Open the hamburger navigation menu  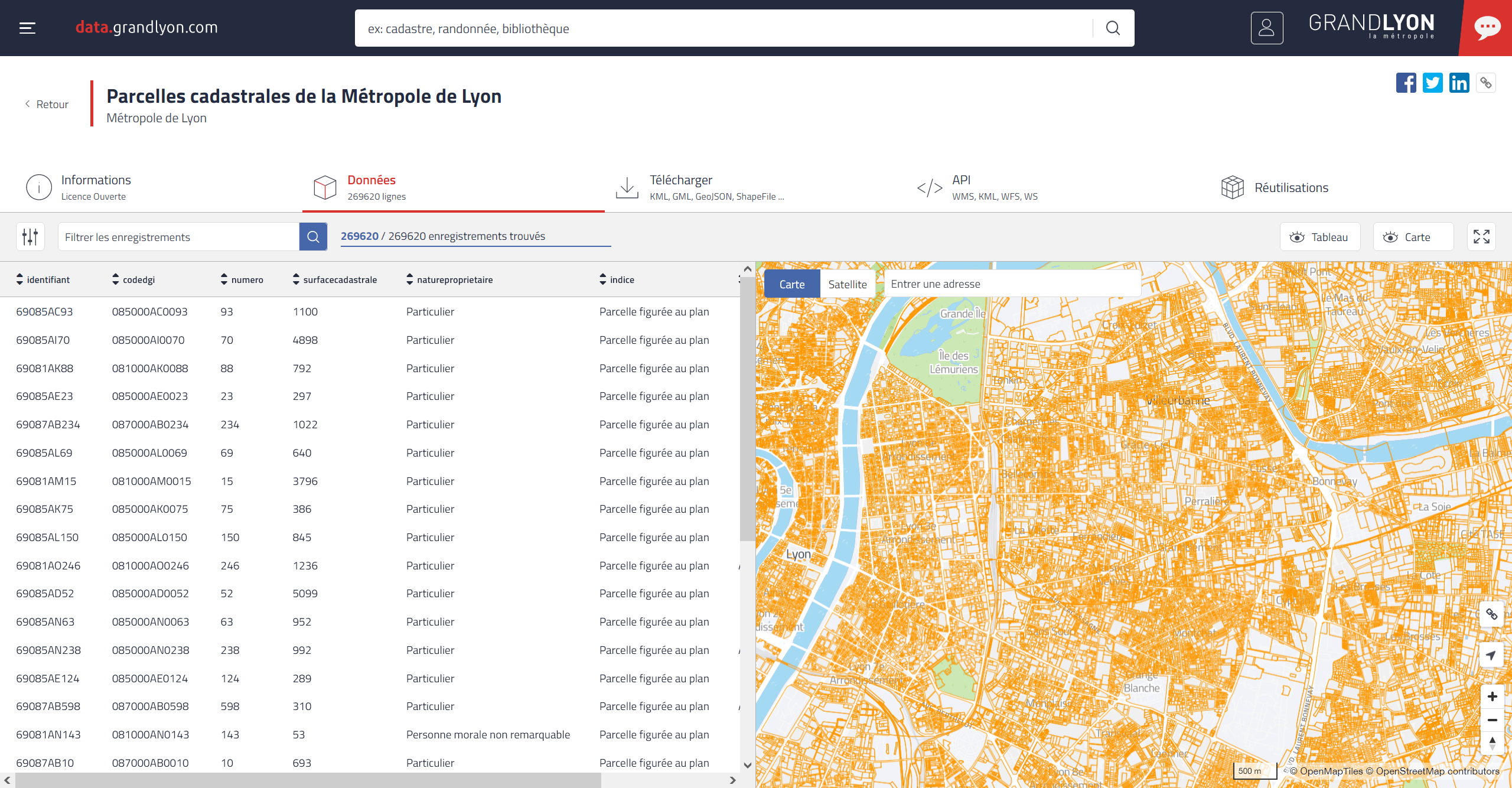[27, 28]
